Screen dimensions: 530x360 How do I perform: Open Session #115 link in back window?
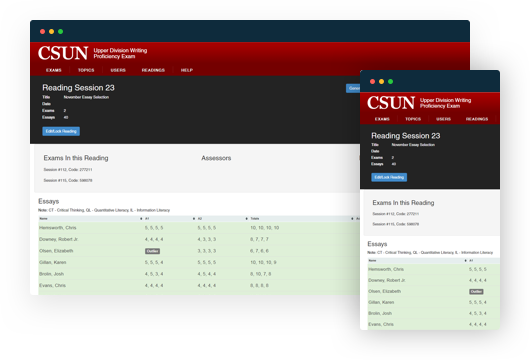(68, 181)
